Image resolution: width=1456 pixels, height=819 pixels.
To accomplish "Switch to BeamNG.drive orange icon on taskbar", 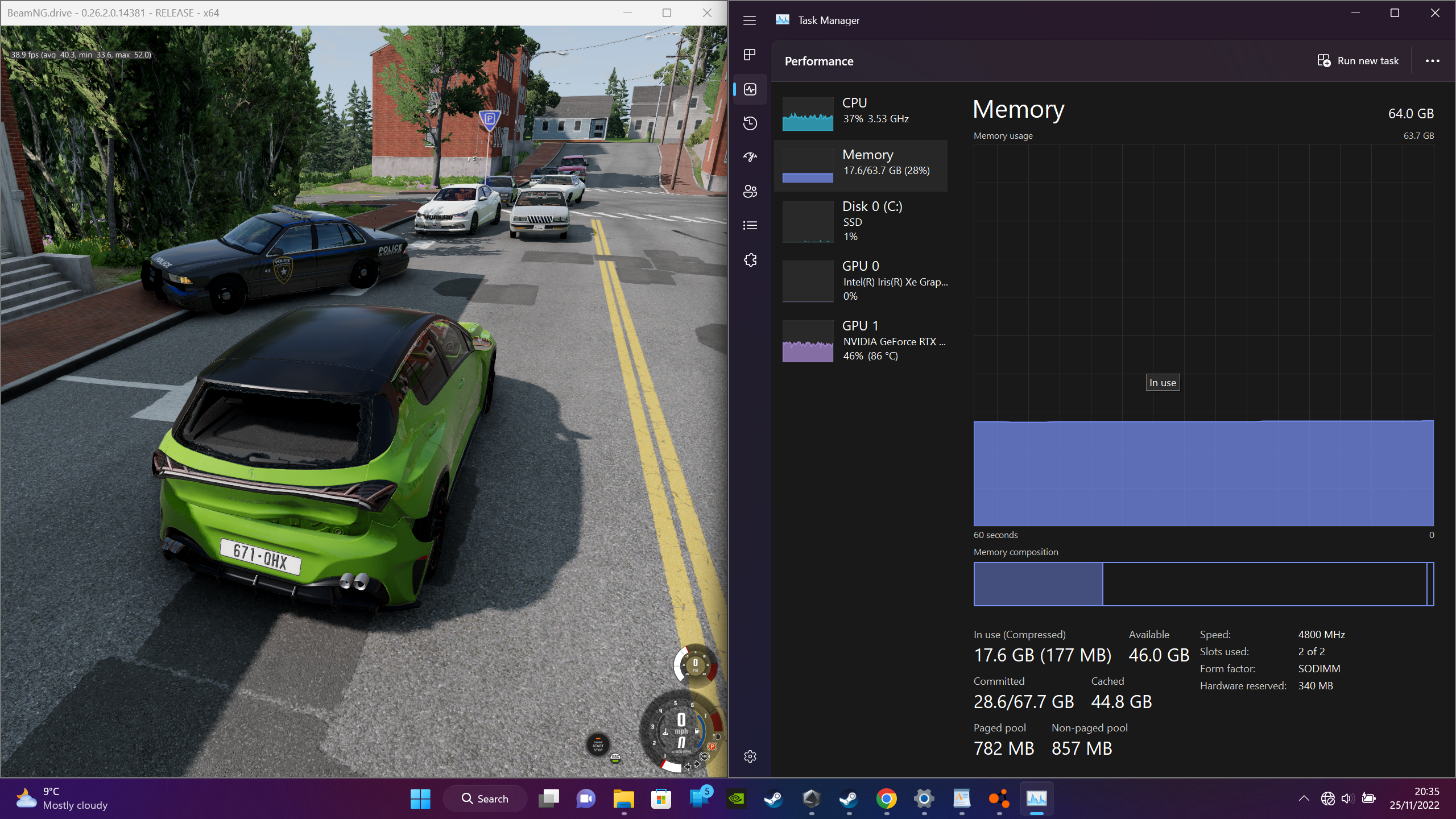I will tap(999, 799).
